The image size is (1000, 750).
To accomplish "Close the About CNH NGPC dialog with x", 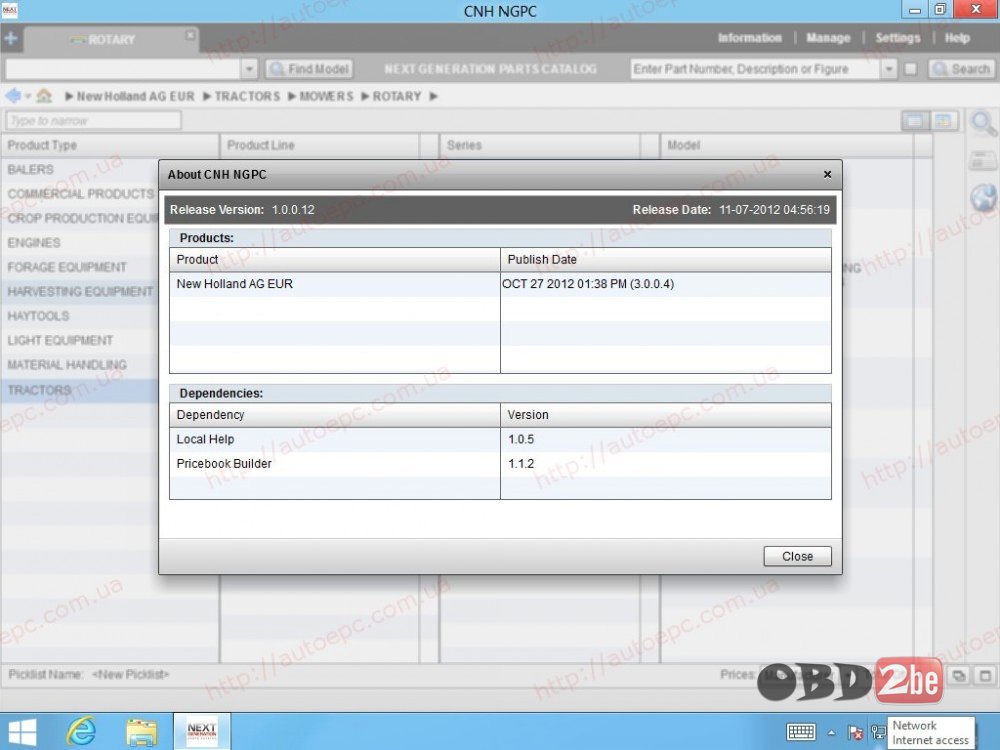I will coord(827,174).
